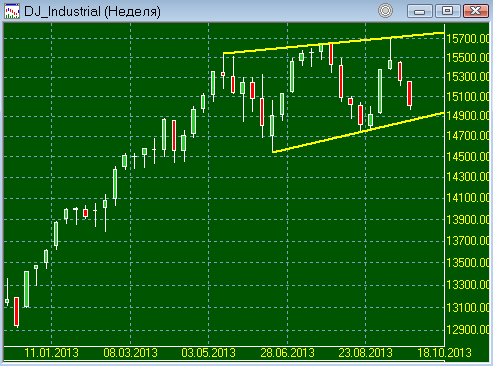Click price label 13700.00
This screenshot has width=493, height=366.
coord(468,240)
